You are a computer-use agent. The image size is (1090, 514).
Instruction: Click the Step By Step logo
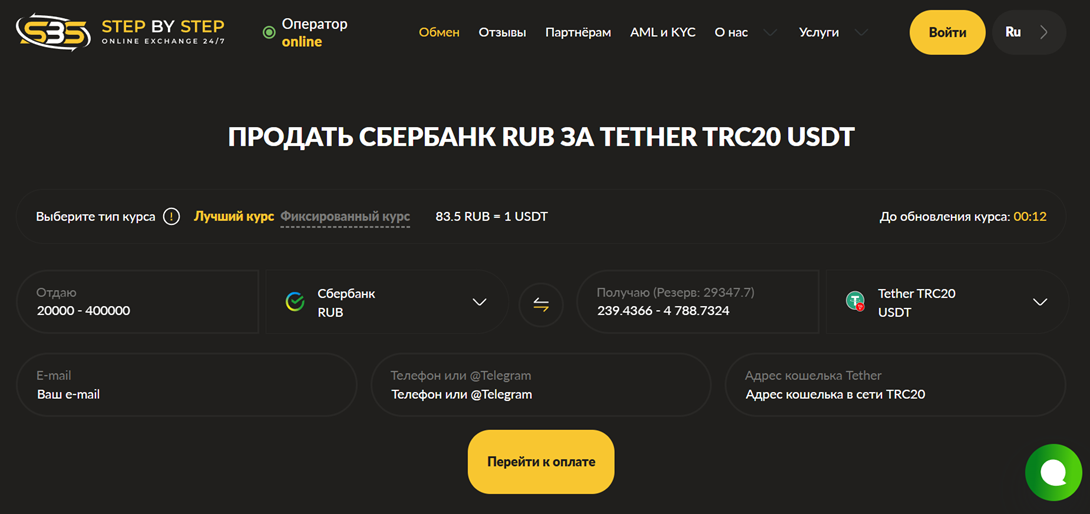[x=120, y=32]
